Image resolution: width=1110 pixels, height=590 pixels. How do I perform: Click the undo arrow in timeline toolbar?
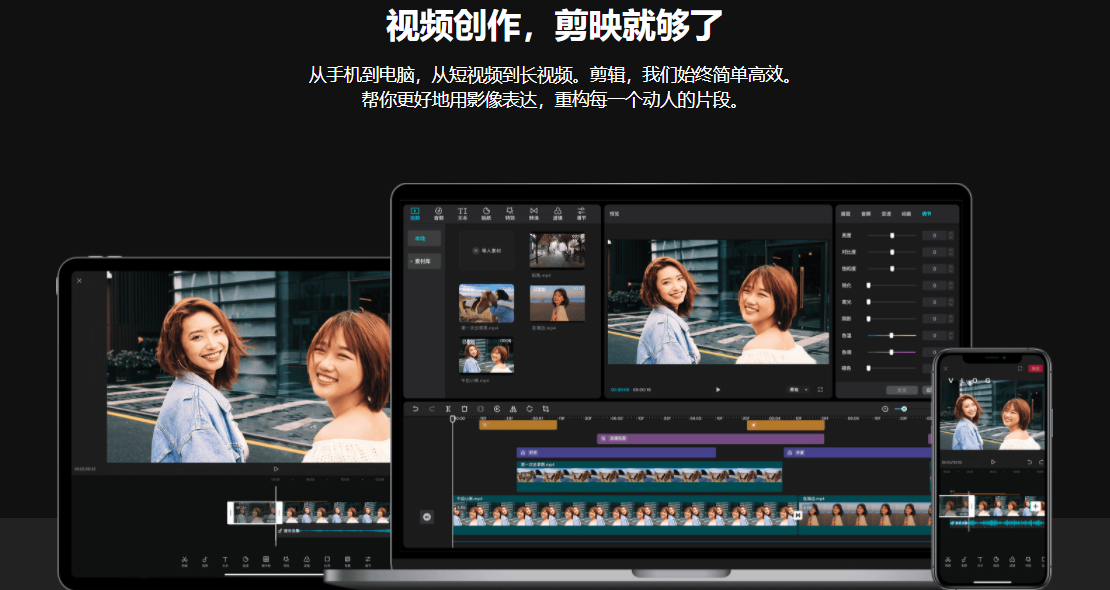(416, 409)
